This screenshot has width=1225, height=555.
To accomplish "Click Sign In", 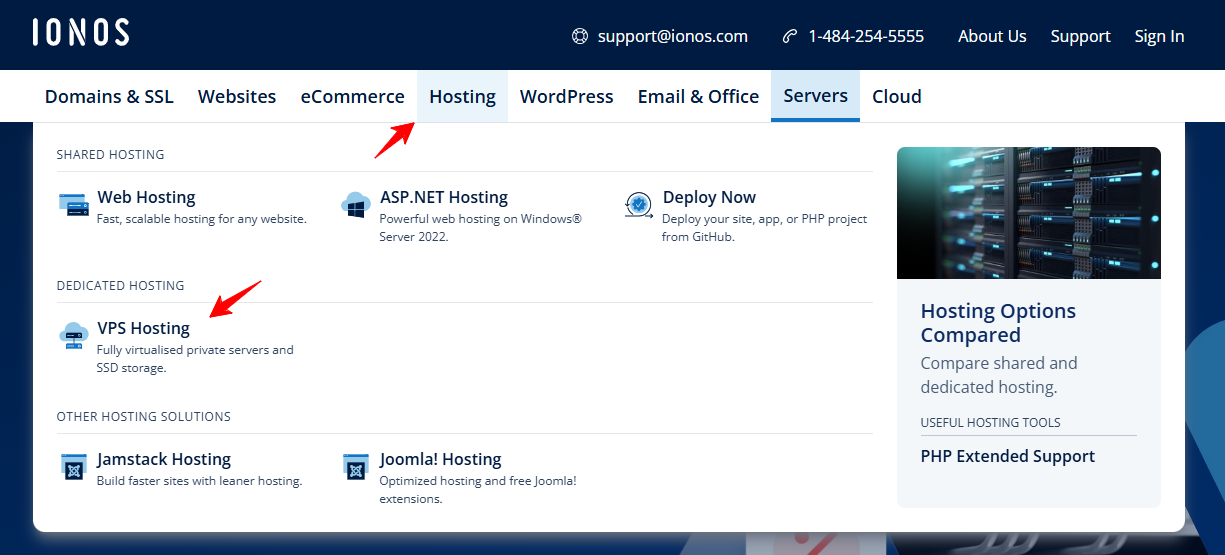I will [x=1159, y=36].
